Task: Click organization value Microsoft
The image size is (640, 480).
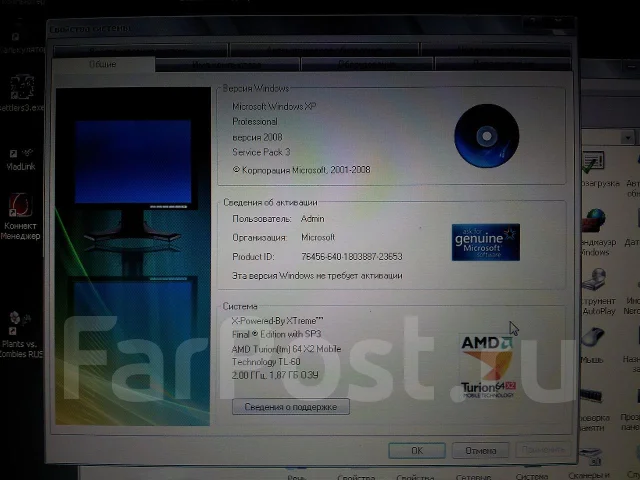Action: [318, 237]
